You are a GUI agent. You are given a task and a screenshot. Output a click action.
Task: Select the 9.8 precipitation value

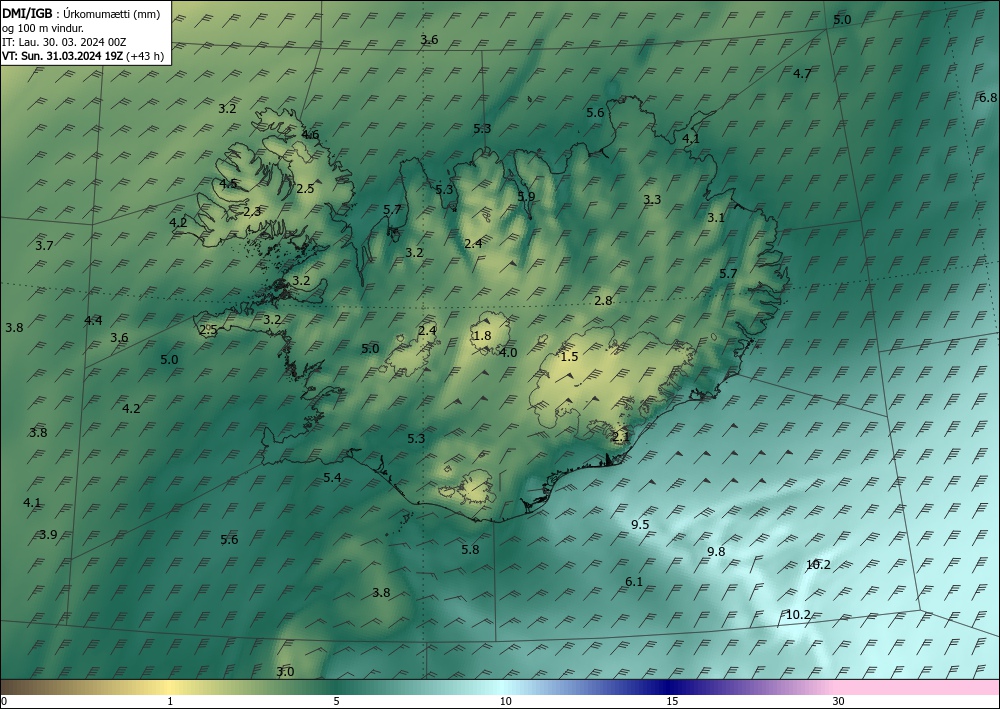tap(716, 552)
